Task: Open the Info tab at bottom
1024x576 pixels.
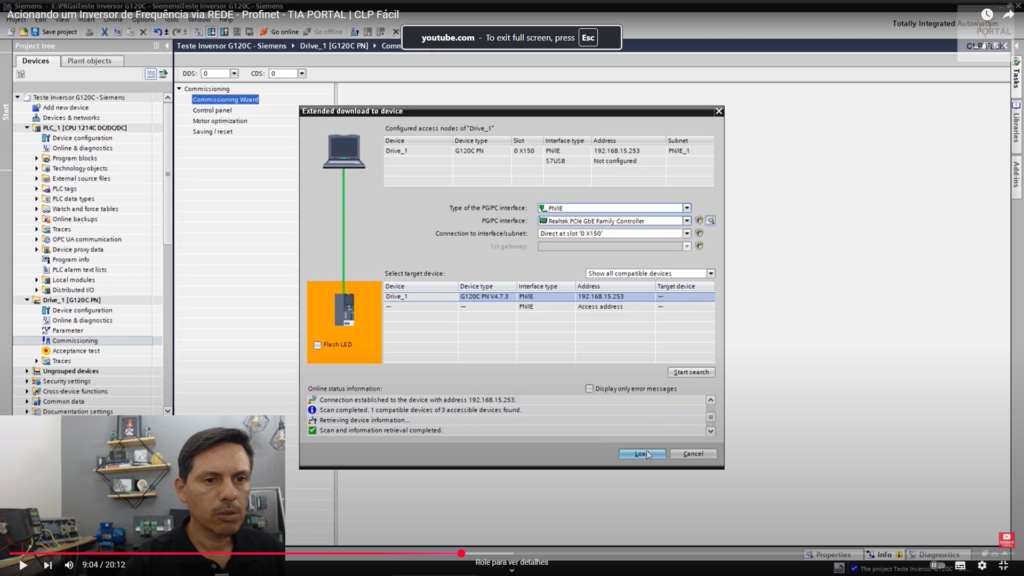Action: (883, 554)
